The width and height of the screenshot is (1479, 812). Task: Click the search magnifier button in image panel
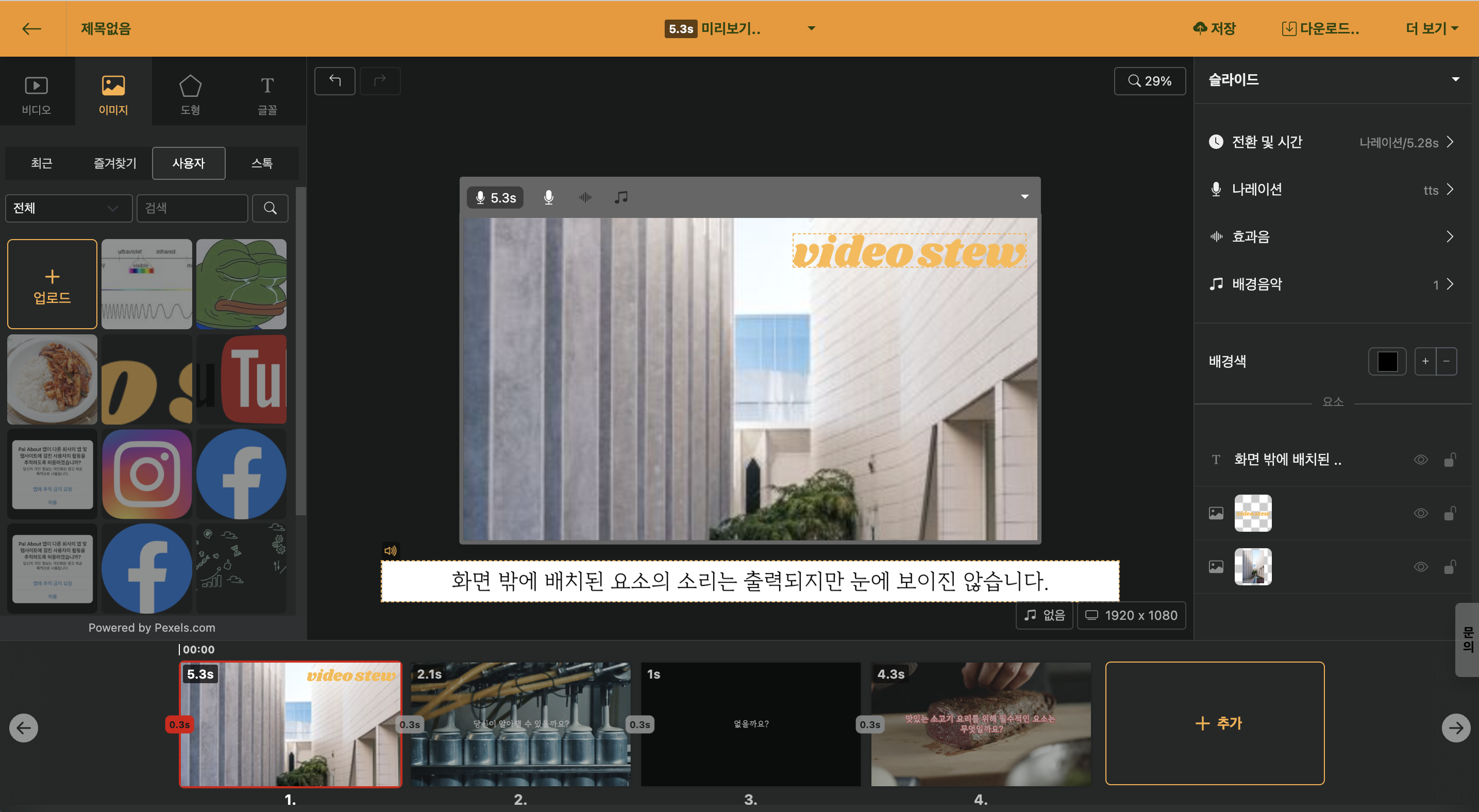(x=270, y=208)
